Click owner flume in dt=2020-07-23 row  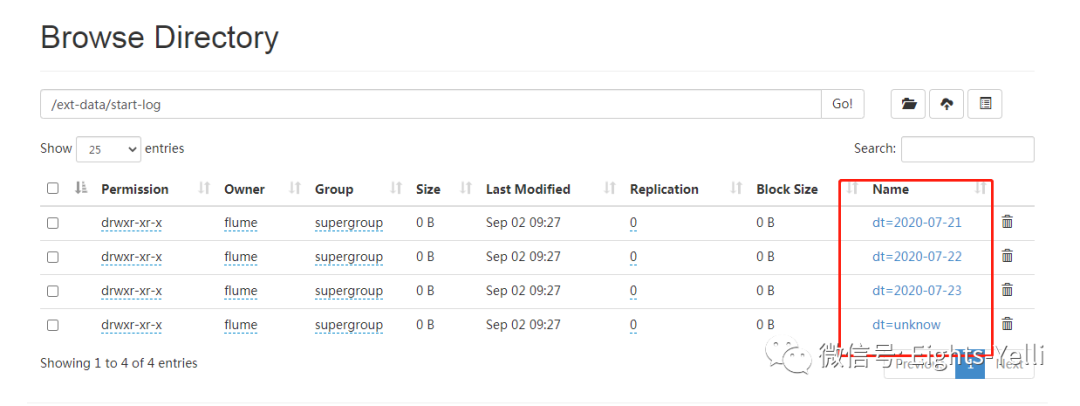click(240, 290)
